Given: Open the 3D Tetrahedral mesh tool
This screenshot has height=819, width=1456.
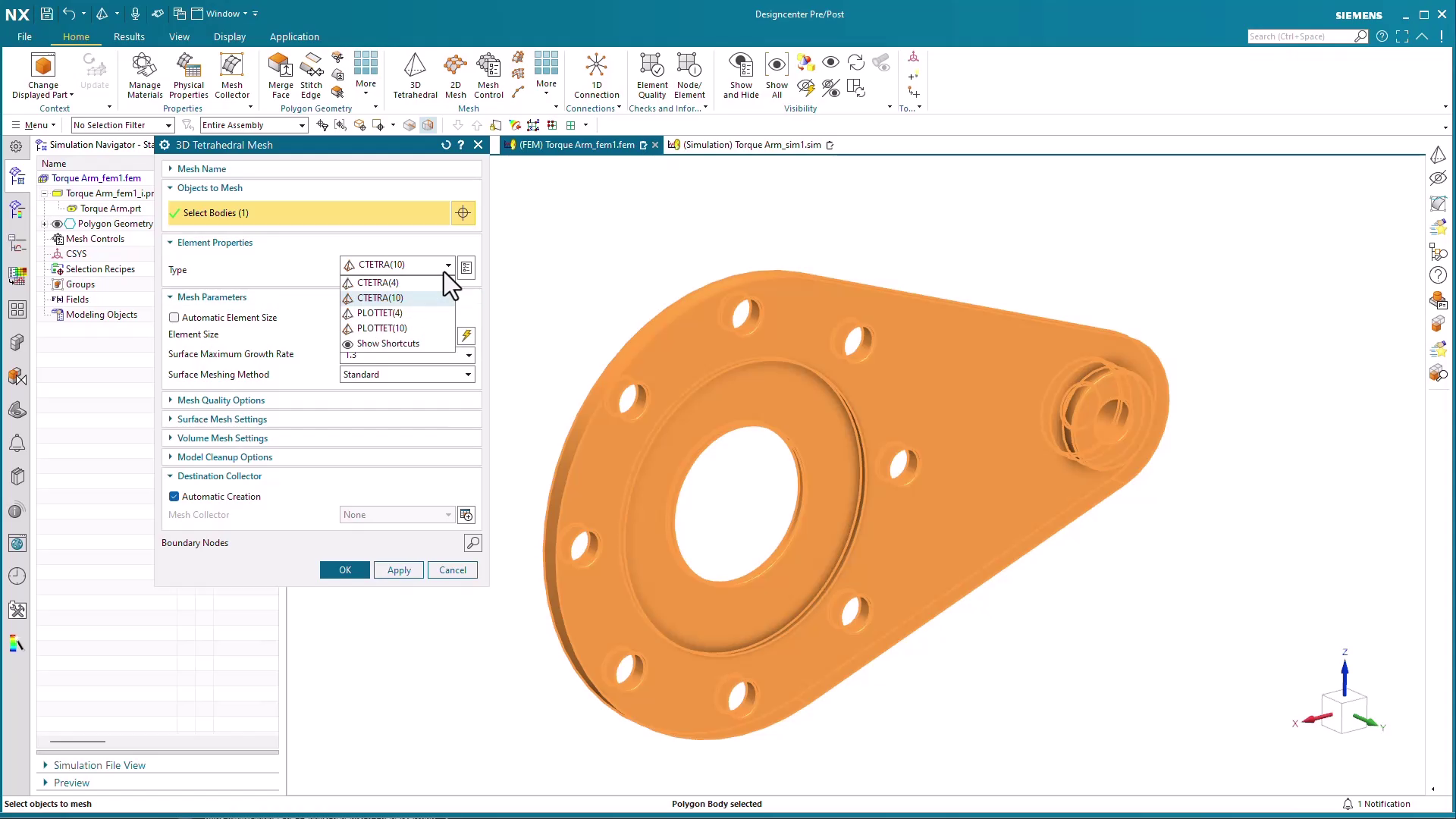Looking at the screenshot, I should point(415,75).
